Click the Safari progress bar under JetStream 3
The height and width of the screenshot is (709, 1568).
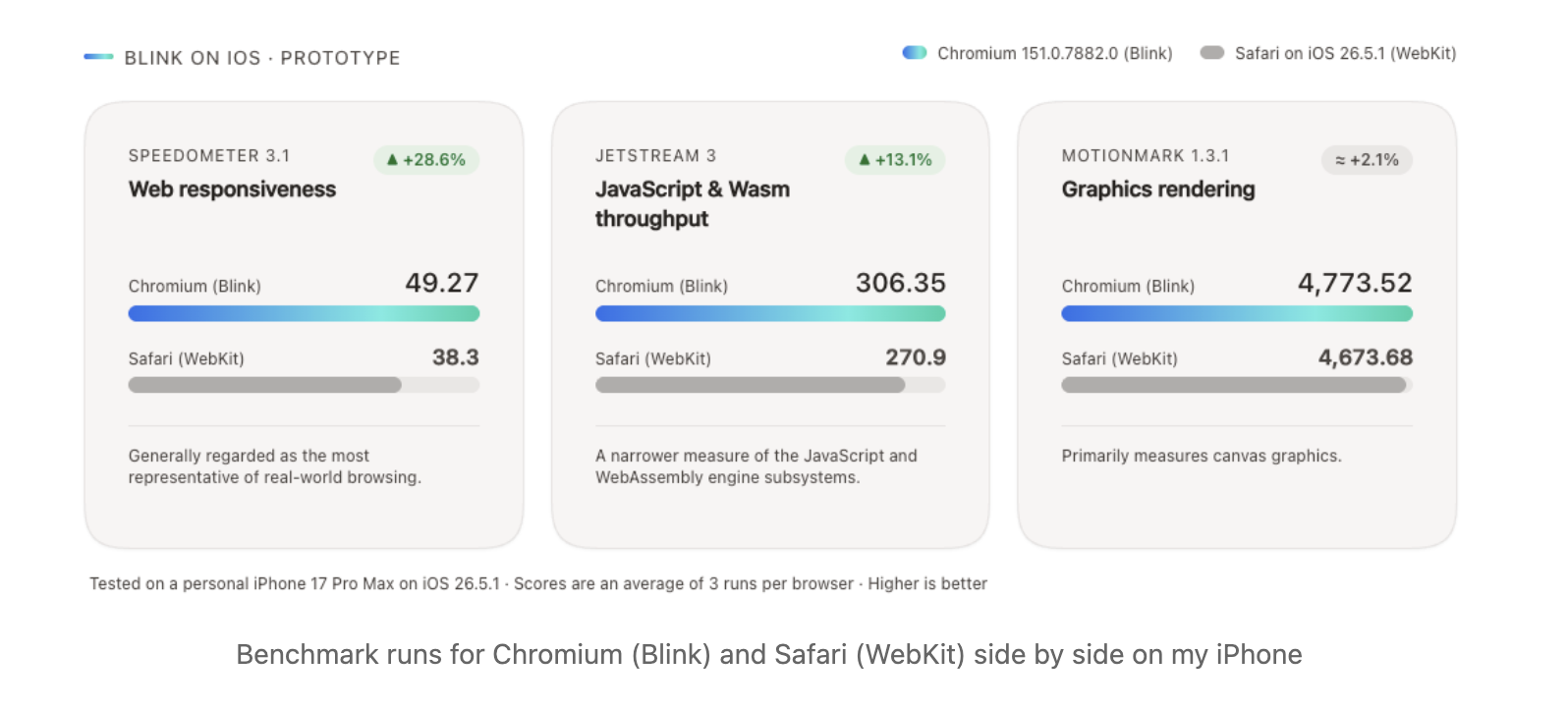coord(770,385)
